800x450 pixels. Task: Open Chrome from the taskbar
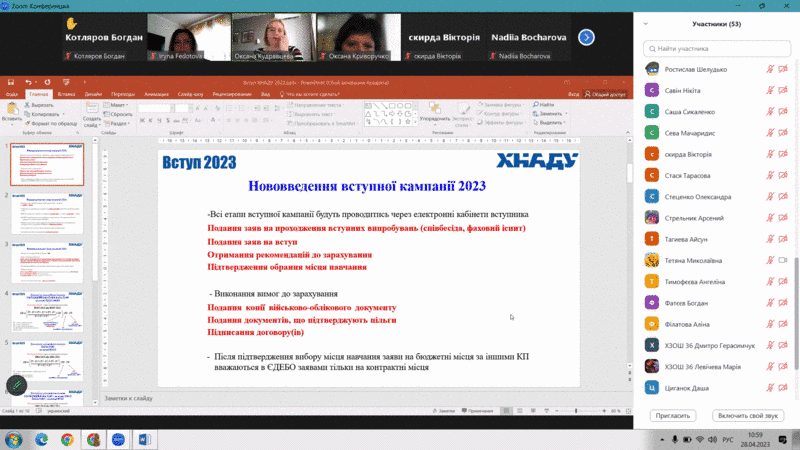(67, 439)
